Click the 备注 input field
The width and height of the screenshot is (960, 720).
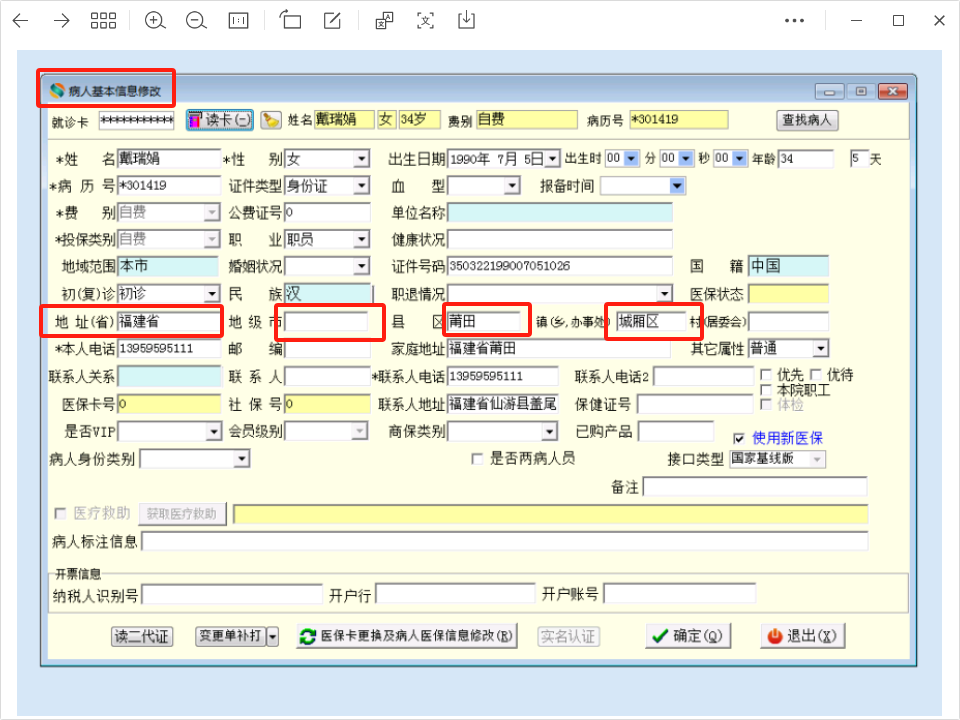755,487
